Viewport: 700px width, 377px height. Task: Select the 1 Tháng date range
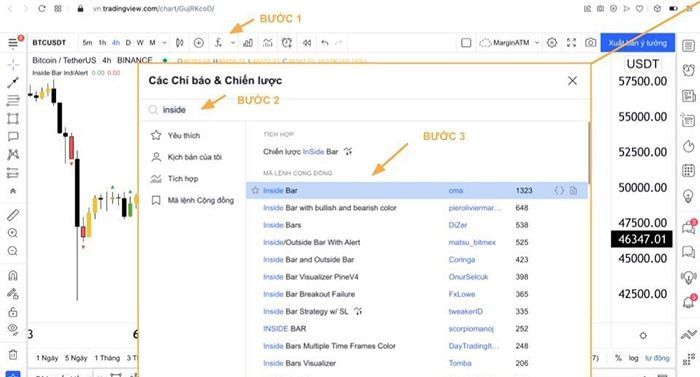coord(107,358)
